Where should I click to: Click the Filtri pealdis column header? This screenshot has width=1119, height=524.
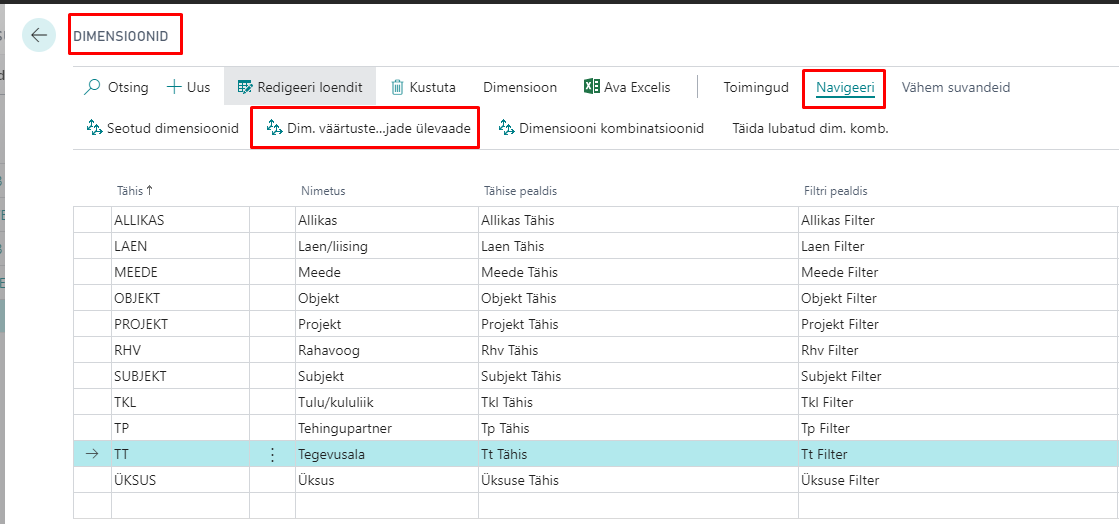(x=835, y=190)
